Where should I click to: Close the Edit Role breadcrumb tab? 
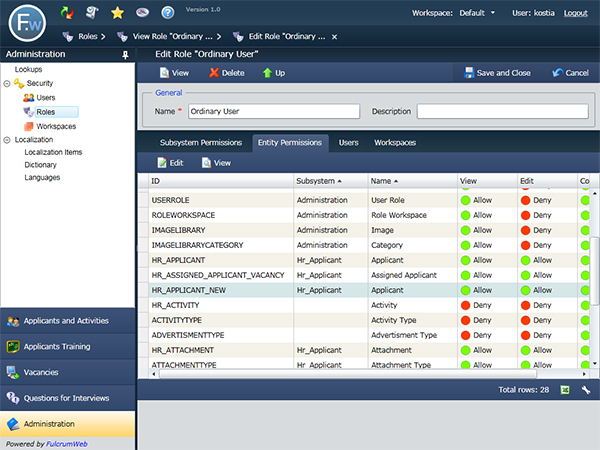coord(334,37)
